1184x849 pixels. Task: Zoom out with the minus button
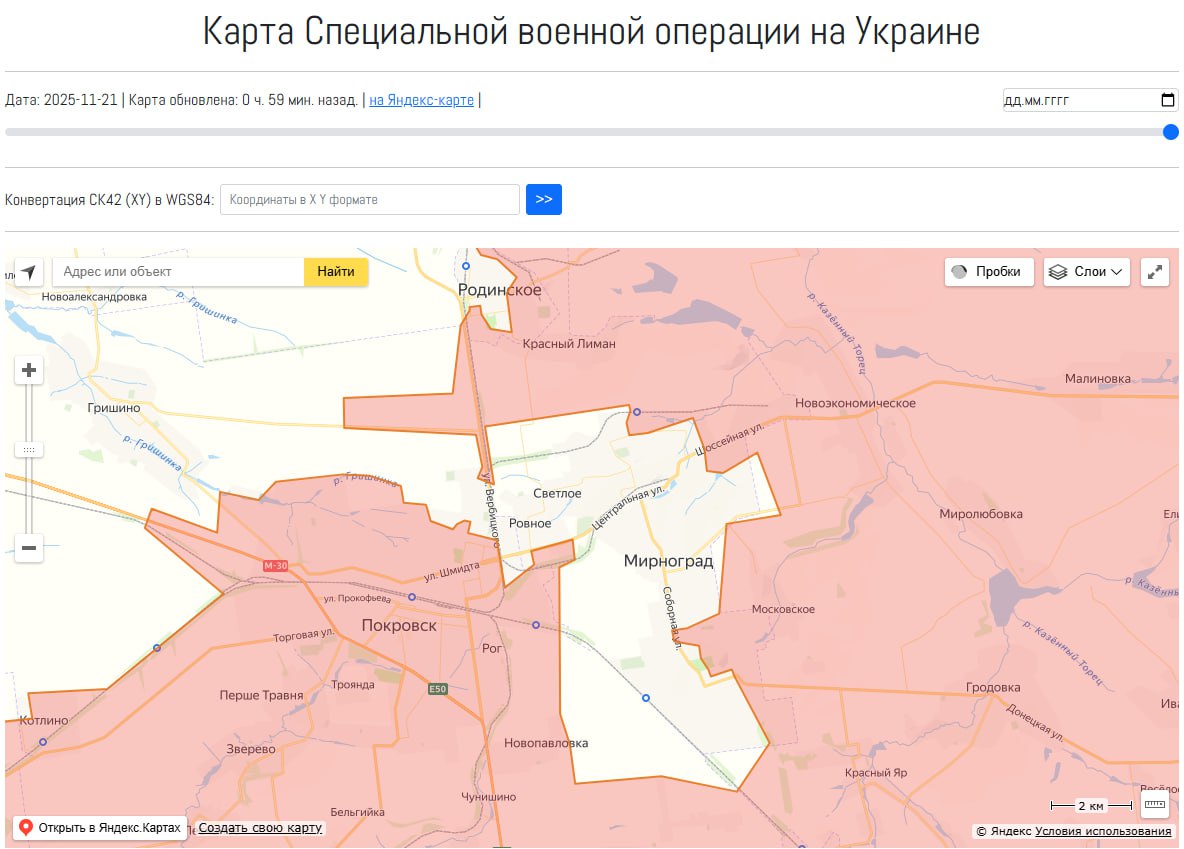tap(29, 548)
